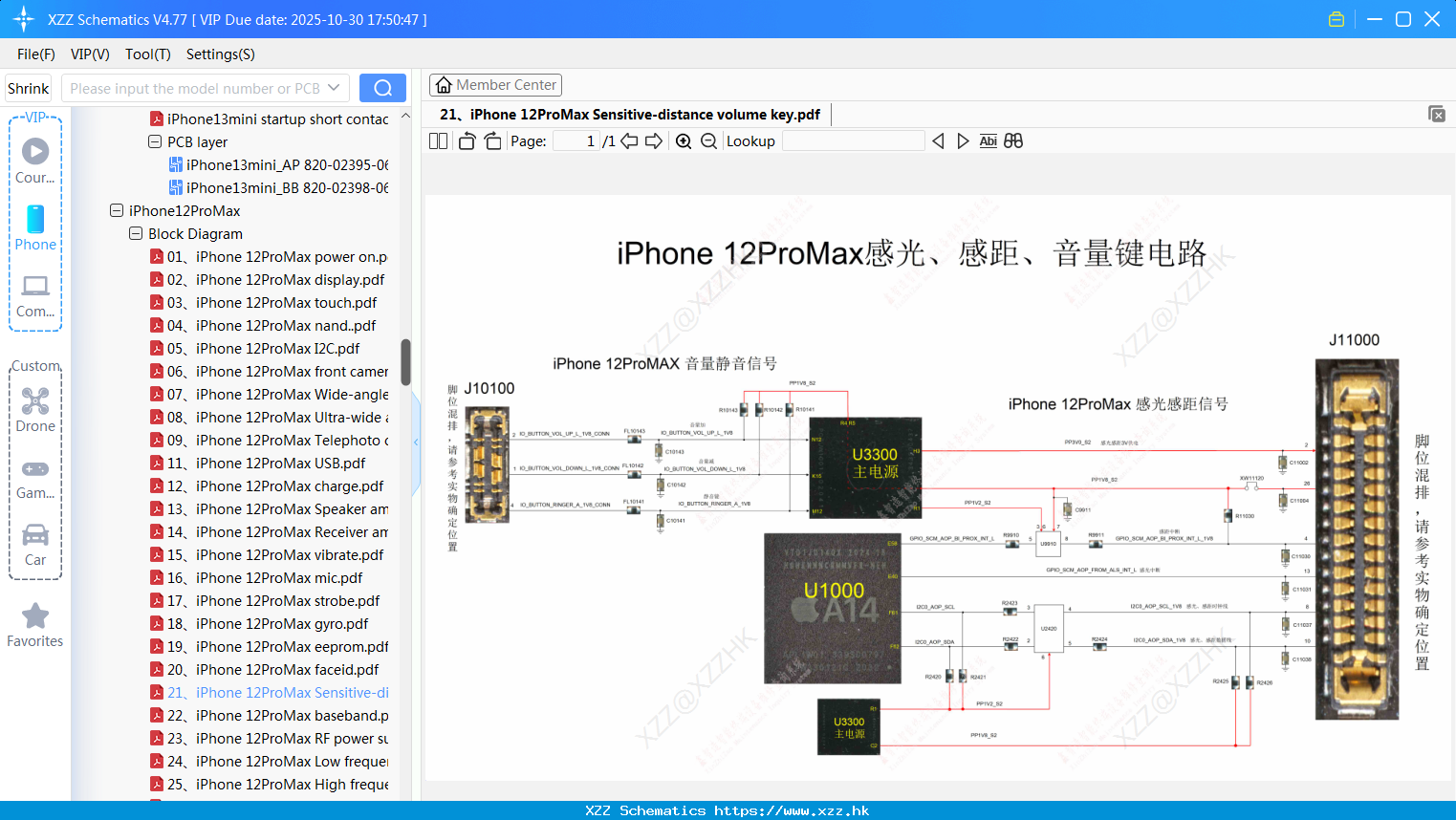Collapse the PCB layer node
Image resolution: width=1456 pixels, height=820 pixels.
coord(155,141)
